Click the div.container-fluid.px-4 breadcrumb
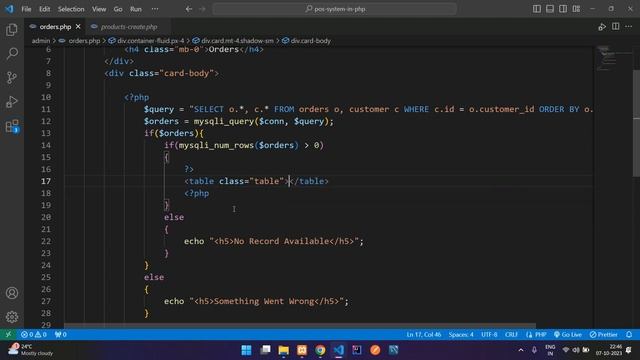This screenshot has height=360, width=640. point(150,41)
